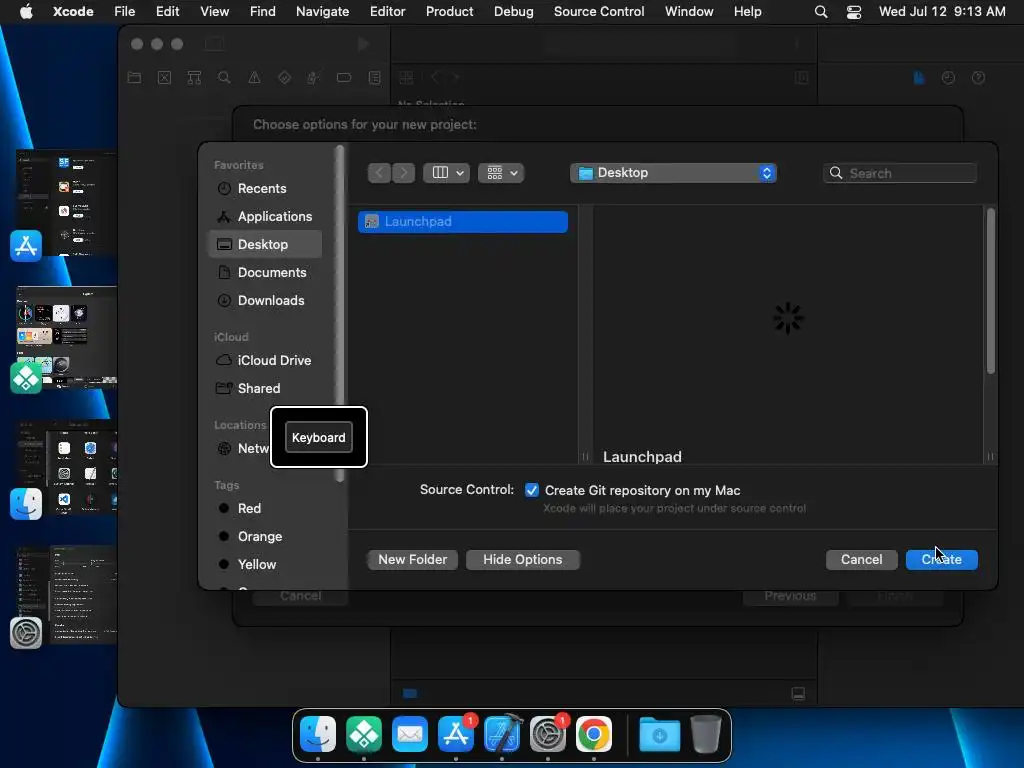The width and height of the screenshot is (1024, 768).
Task: Go back with the left arrow button
Action: tap(379, 173)
